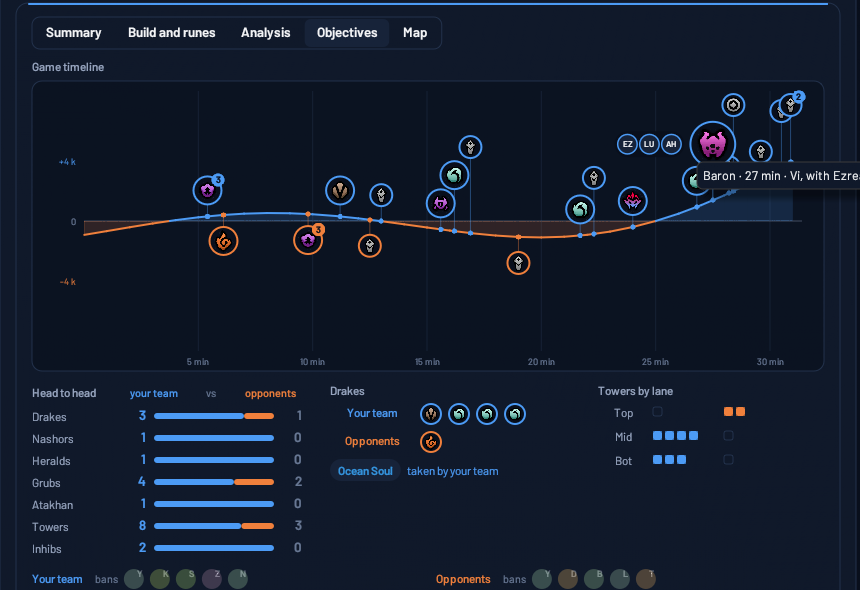This screenshot has height=590, width=860.
Task: Click the Top lane label
Action: tap(624, 413)
